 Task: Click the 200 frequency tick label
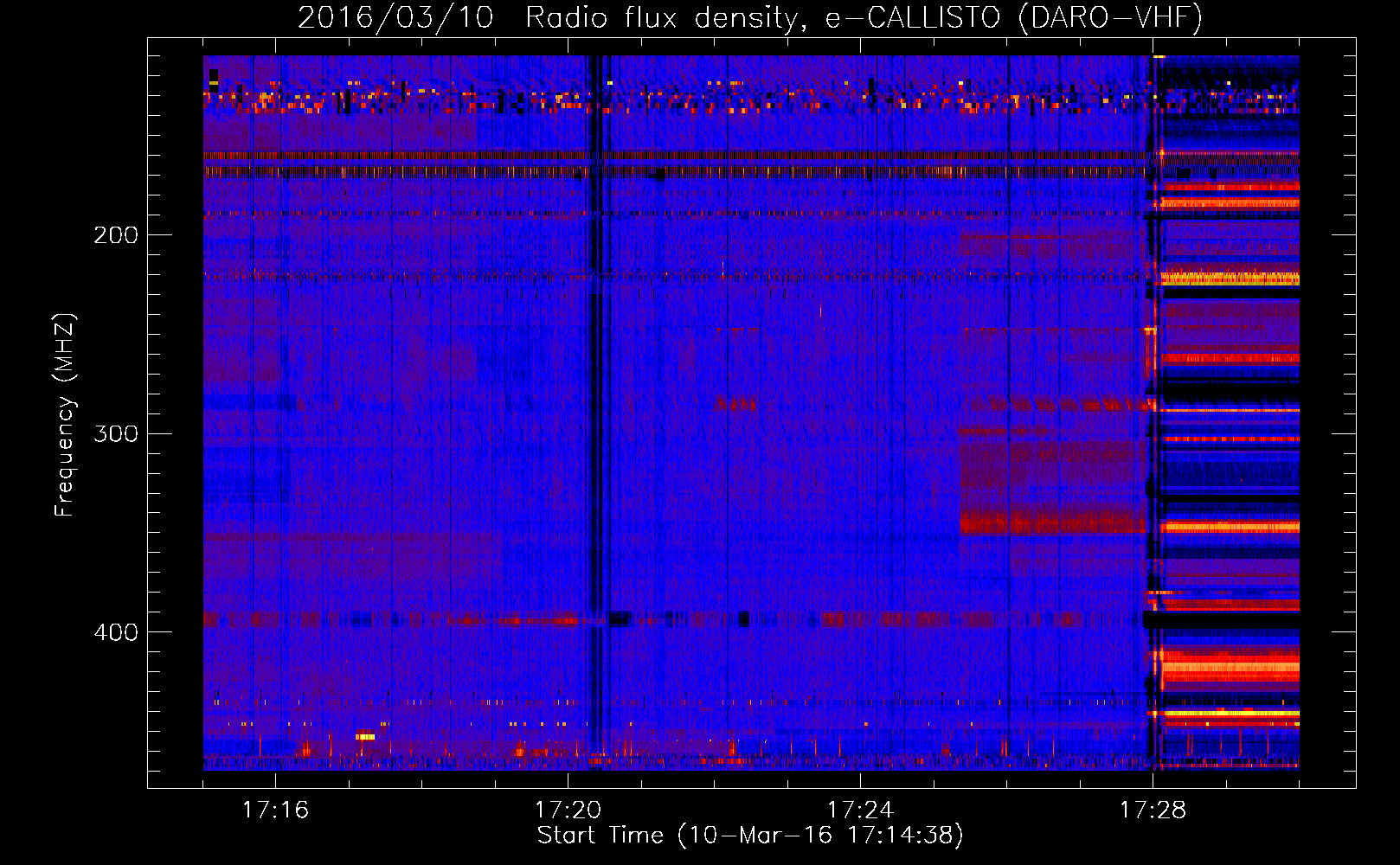point(116,235)
